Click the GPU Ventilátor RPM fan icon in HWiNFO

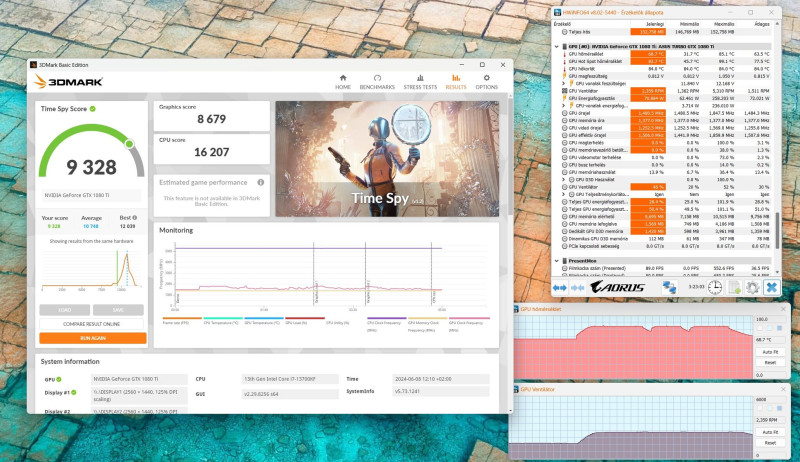pyautogui.click(x=564, y=91)
